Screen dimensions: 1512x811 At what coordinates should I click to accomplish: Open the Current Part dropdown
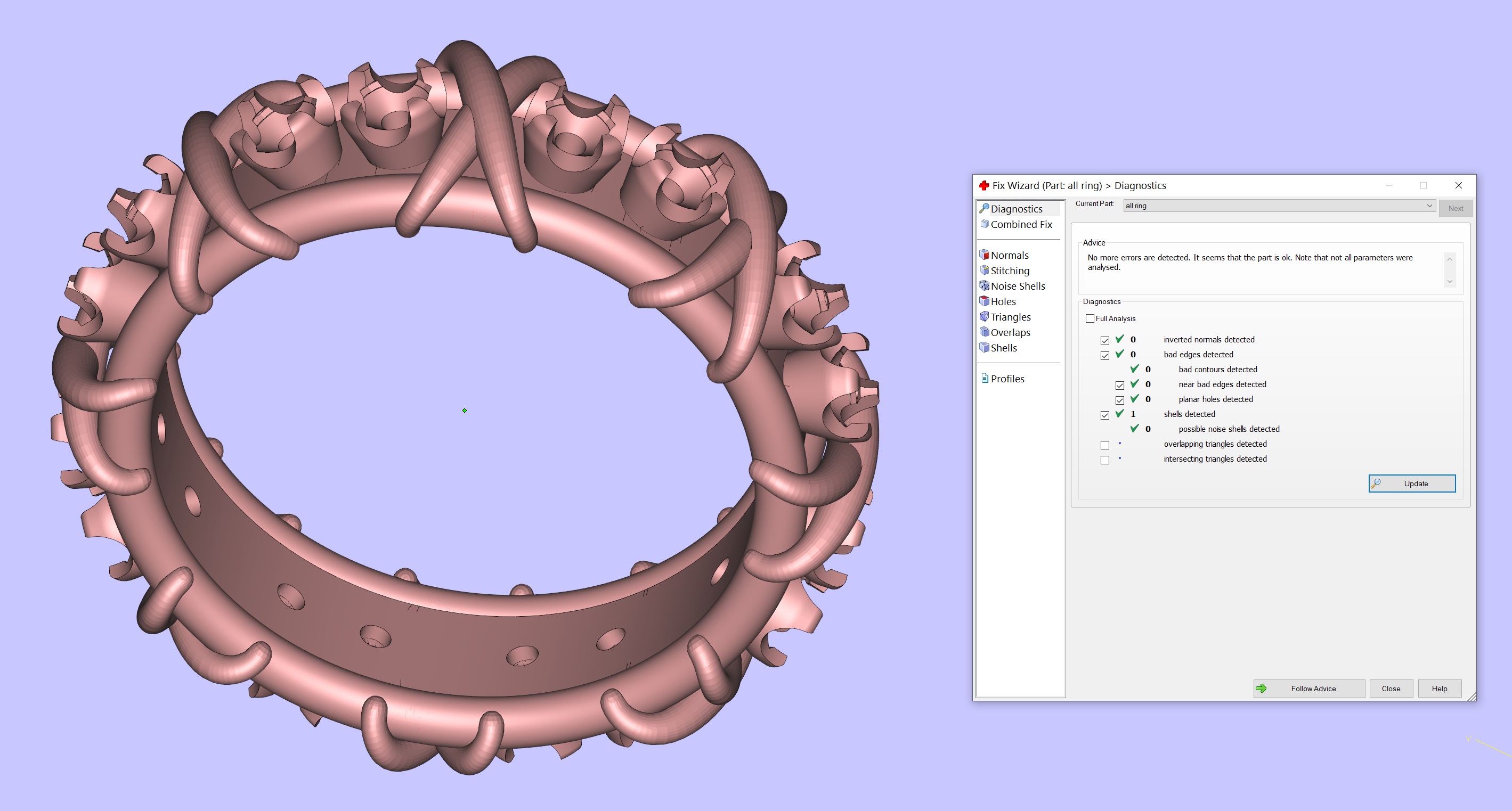(x=1429, y=206)
